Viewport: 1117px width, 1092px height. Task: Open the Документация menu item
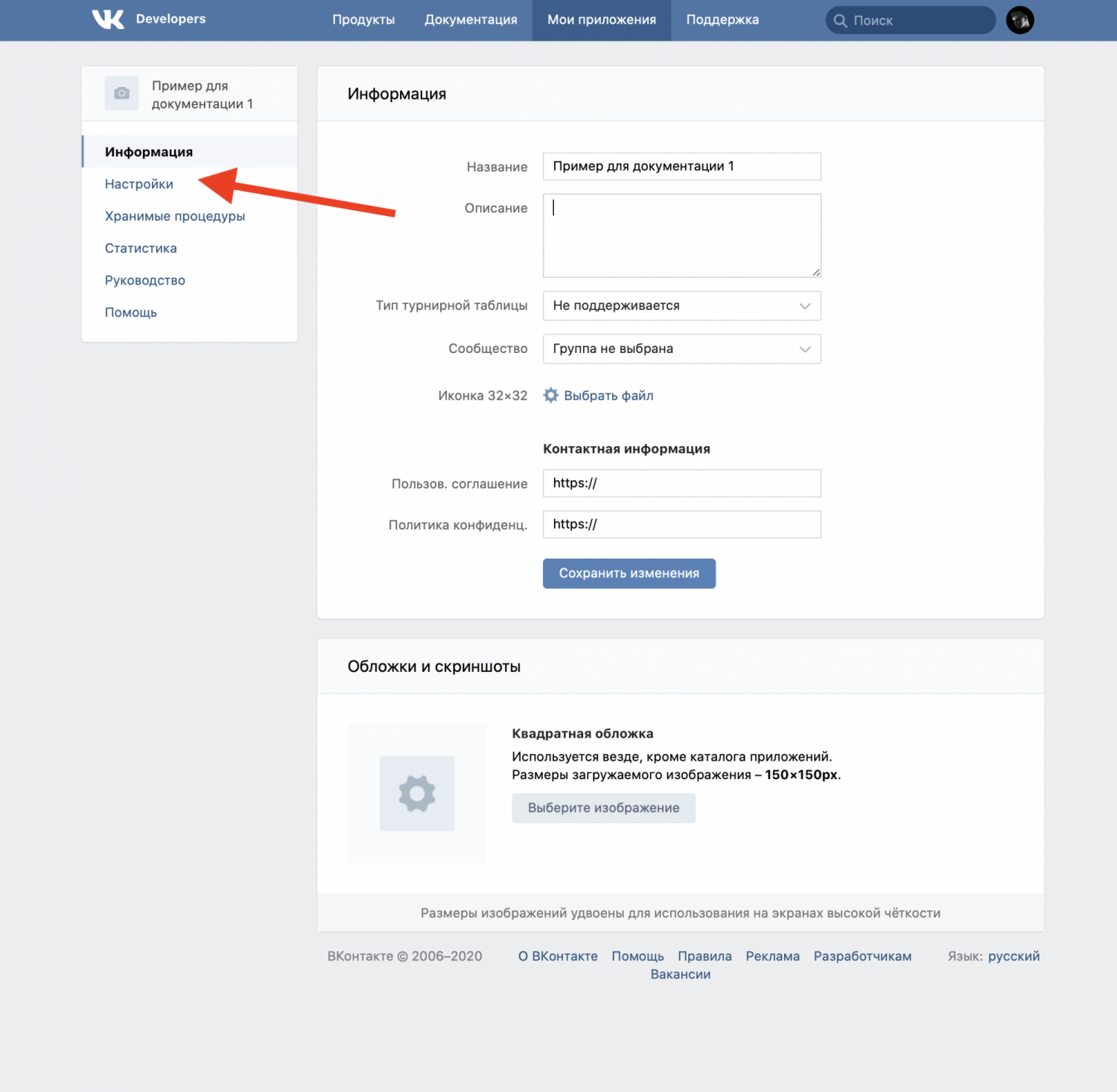tap(471, 20)
